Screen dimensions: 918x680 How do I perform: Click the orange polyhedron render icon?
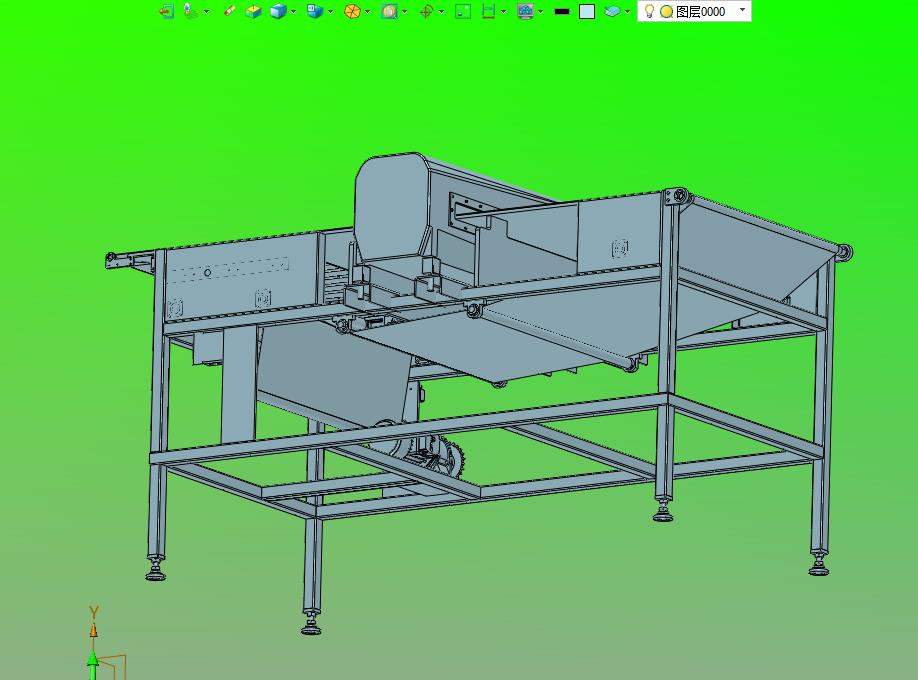[x=352, y=11]
